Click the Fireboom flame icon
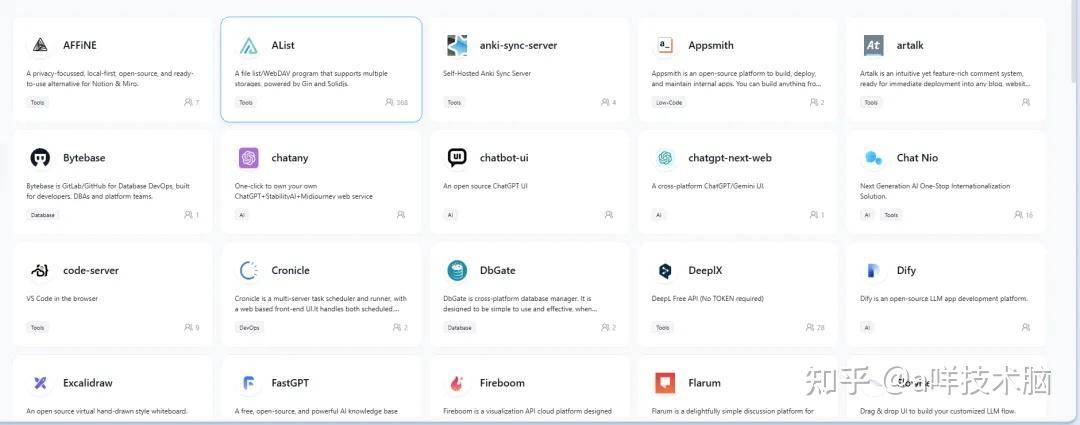1080x425 pixels. click(x=457, y=383)
